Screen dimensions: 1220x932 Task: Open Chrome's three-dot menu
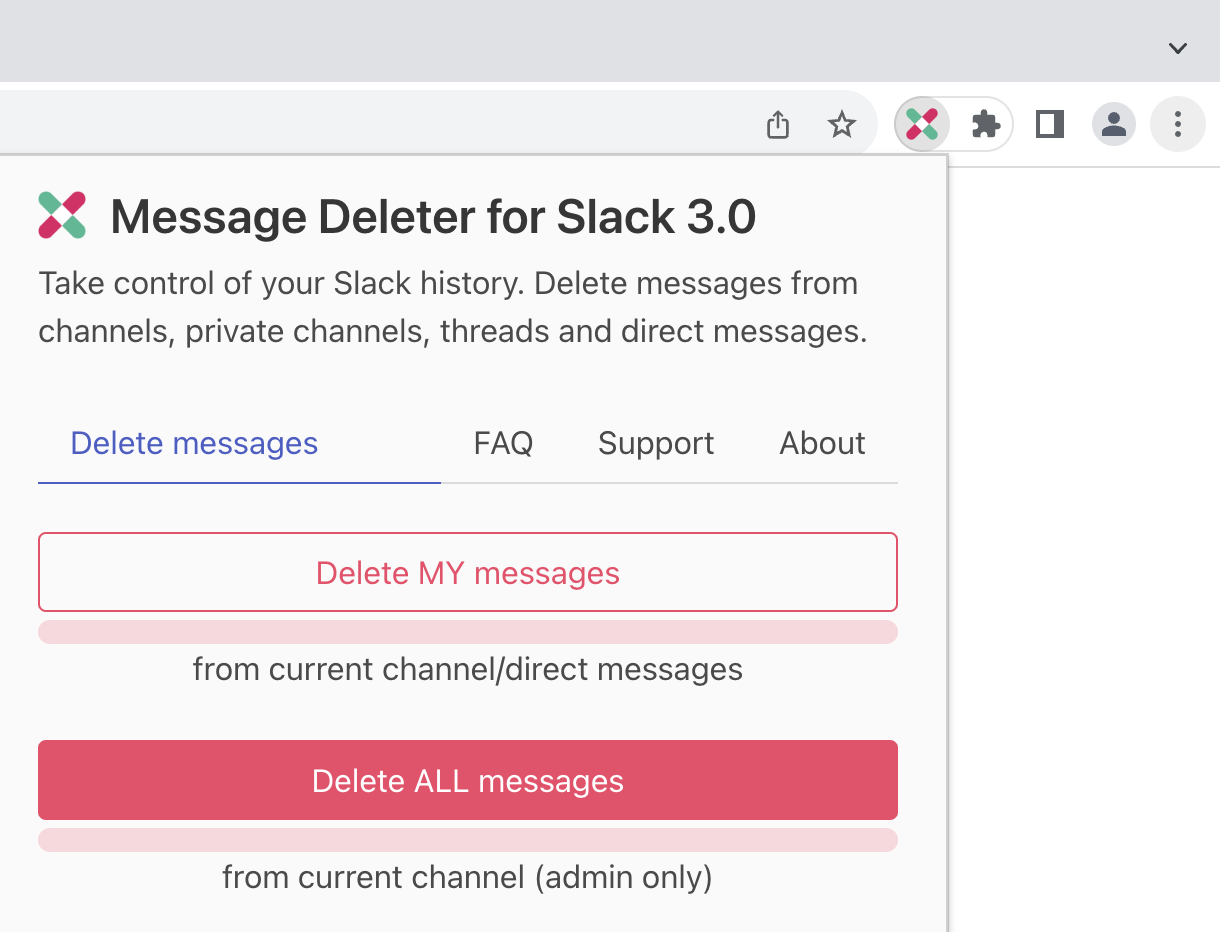tap(1177, 125)
